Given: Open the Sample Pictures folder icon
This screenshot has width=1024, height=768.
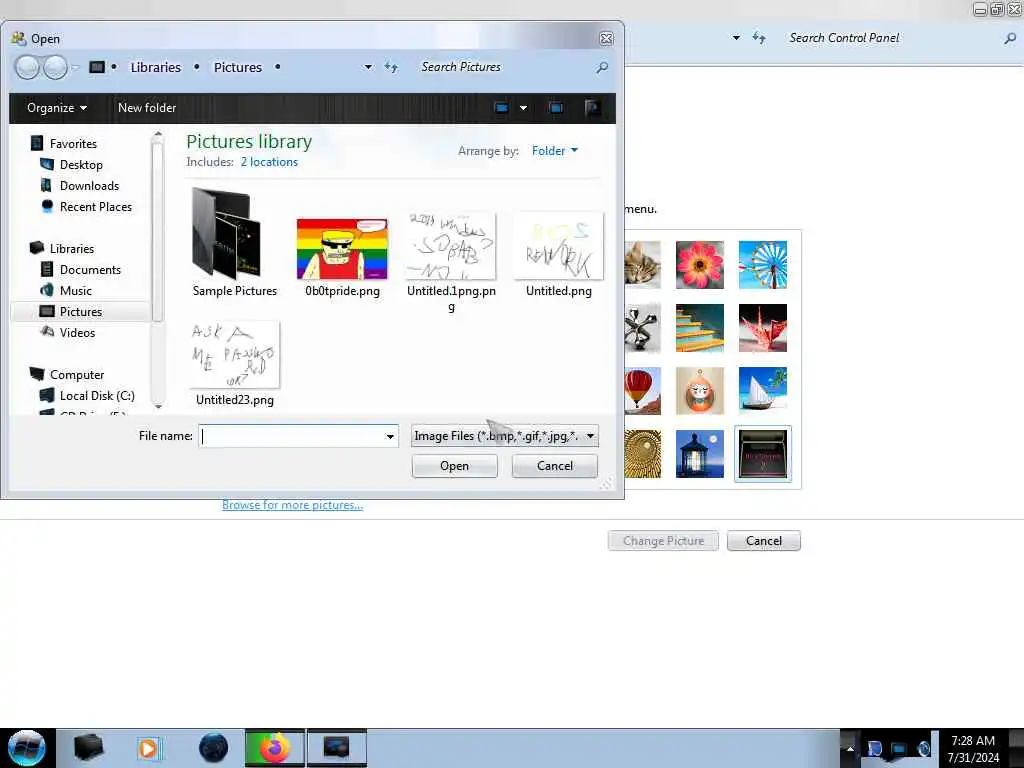Looking at the screenshot, I should 227,233.
